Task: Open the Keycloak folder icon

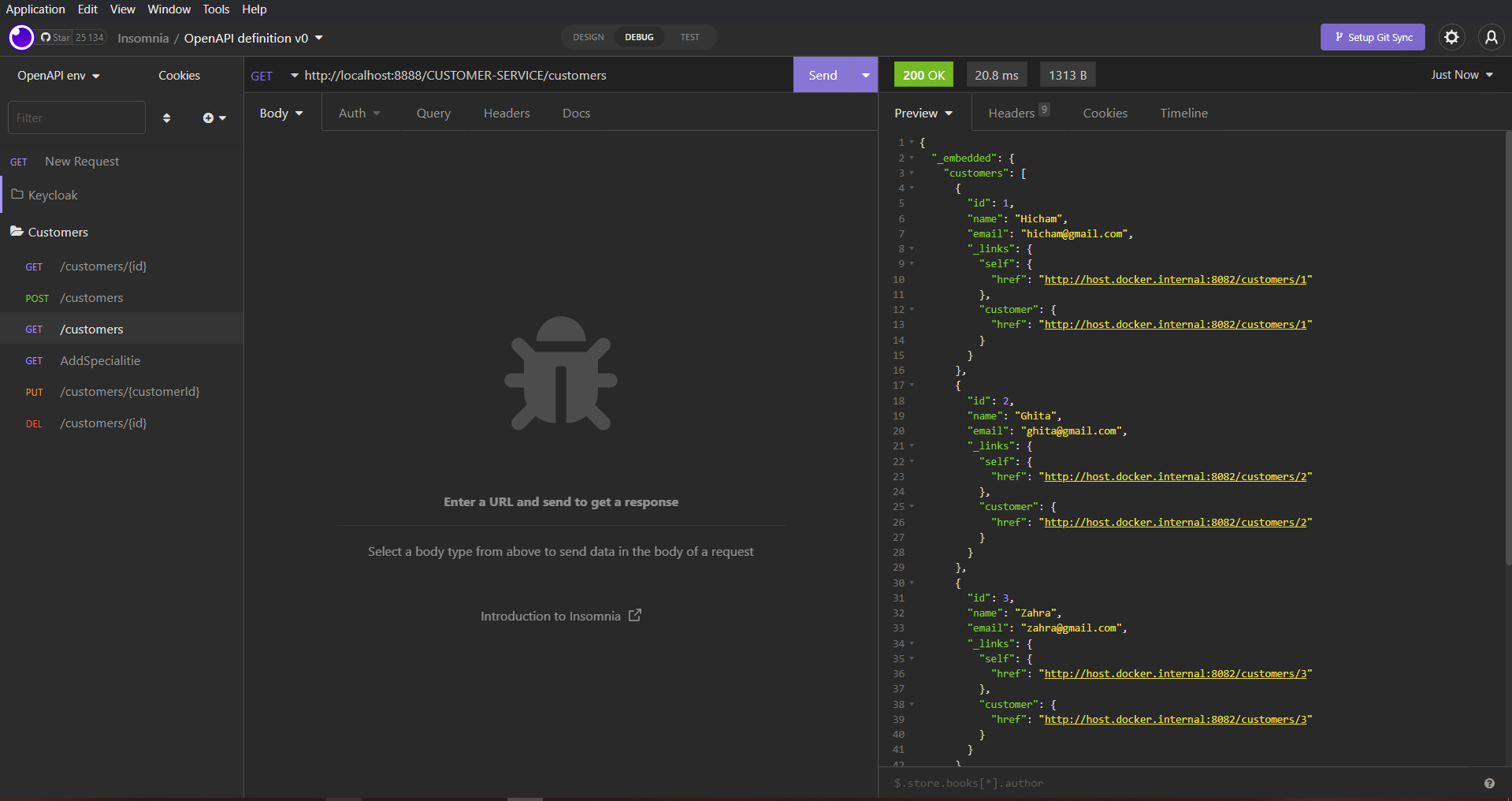Action: coord(17,195)
